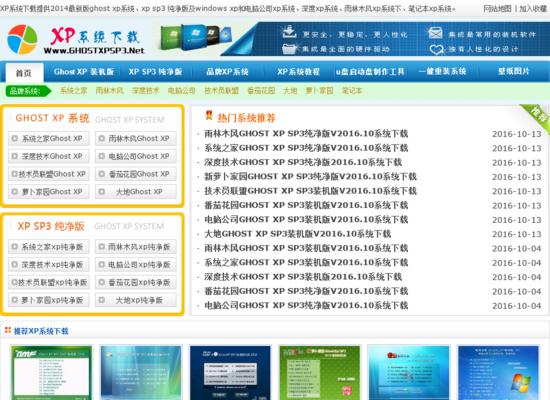The image size is (550, 400).
Task: Open 大地GHOST XP SP3装机版V2016.10系统下载 link
Action: click(298, 234)
